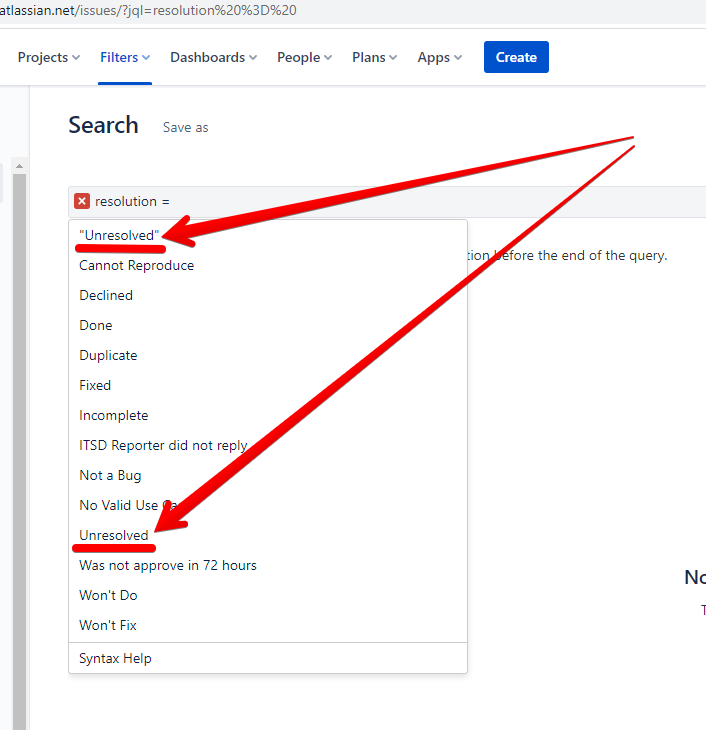The image size is (706, 730).
Task: Pick the No Valid Use Case option
Action: coord(268,506)
